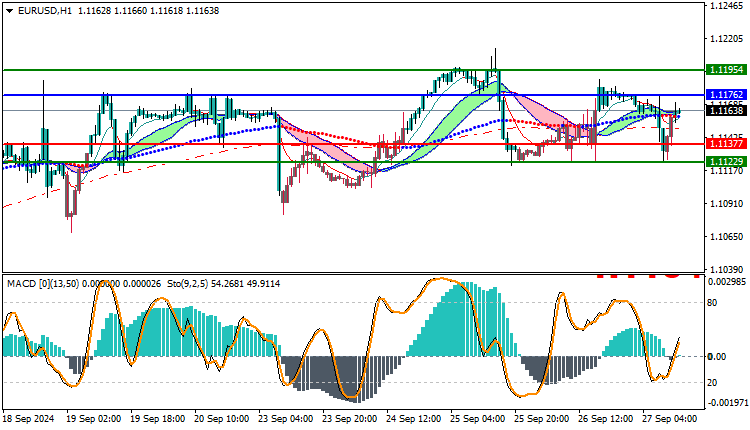This screenshot has width=750, height=430.
Task: Click the 26 Sep 12:00 time axis label
Action: 606,419
